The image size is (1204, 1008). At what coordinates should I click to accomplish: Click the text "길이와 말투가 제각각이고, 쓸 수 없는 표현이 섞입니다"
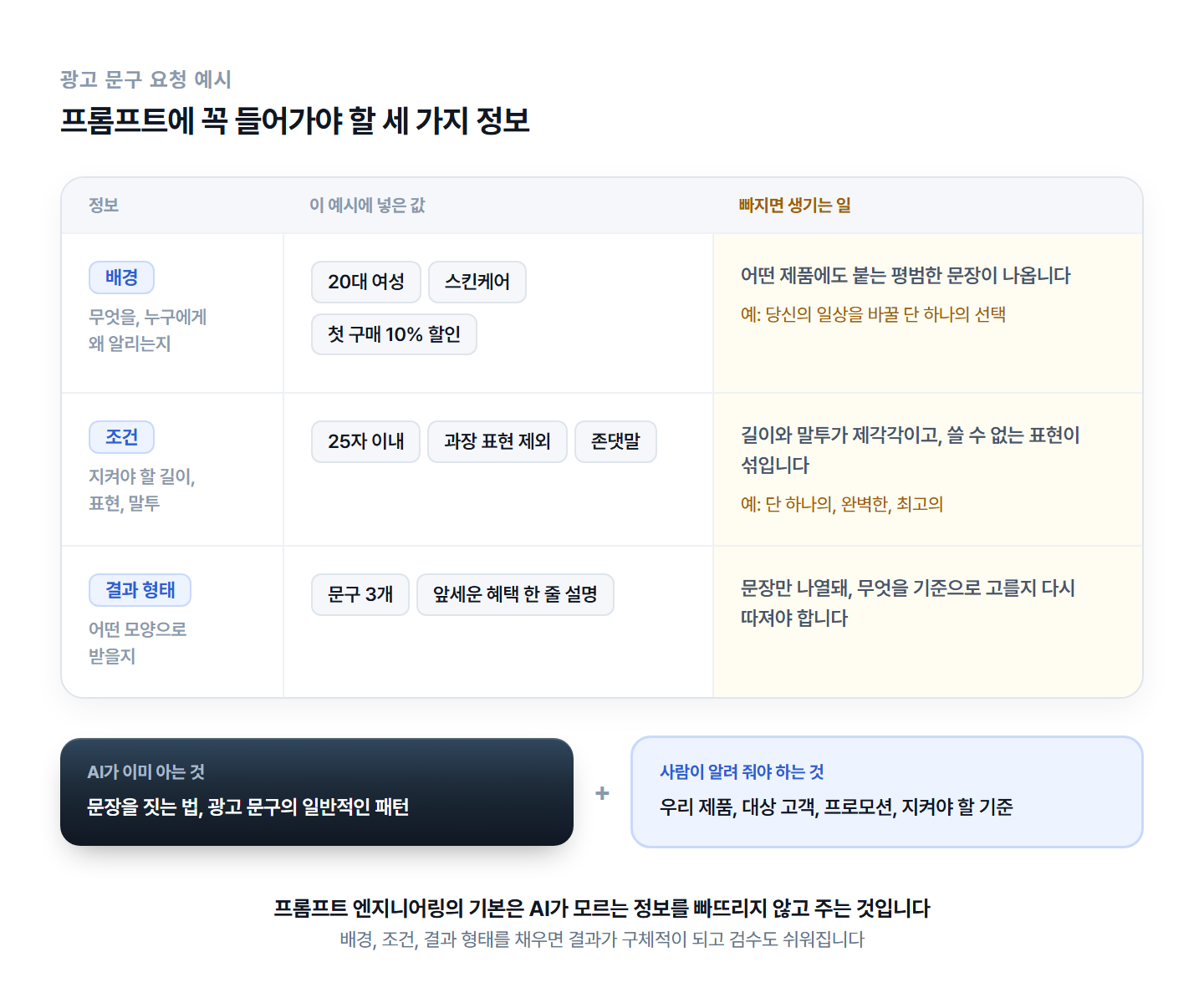point(911,450)
